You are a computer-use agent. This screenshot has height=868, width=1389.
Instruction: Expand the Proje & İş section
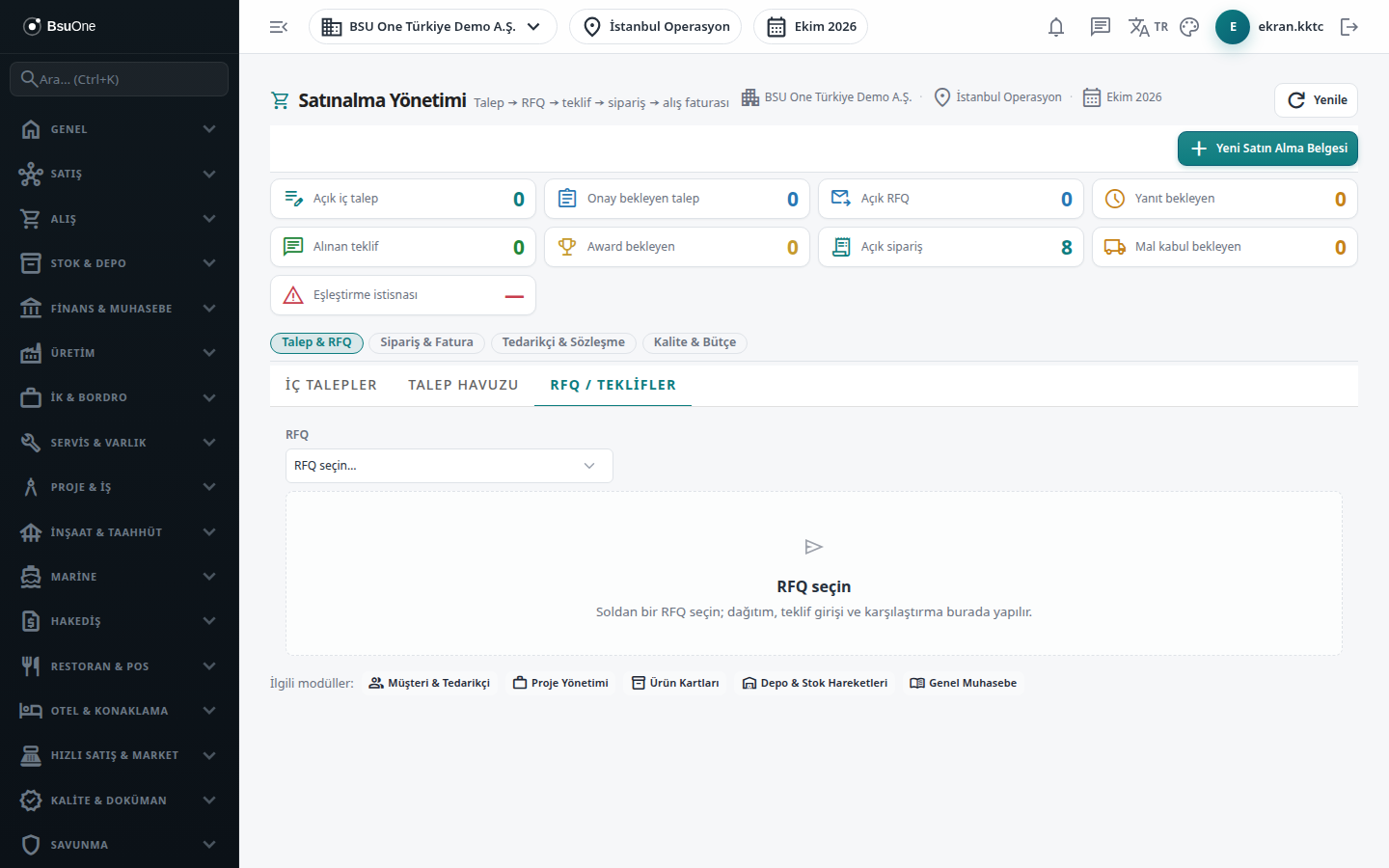[120, 487]
